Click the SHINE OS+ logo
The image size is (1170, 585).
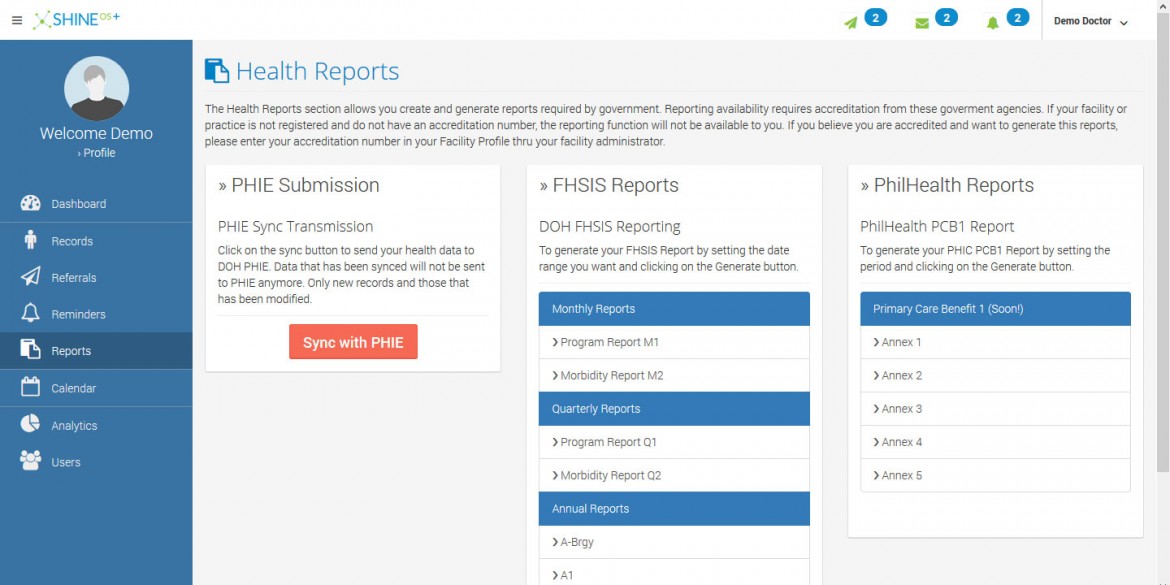[x=76, y=19]
